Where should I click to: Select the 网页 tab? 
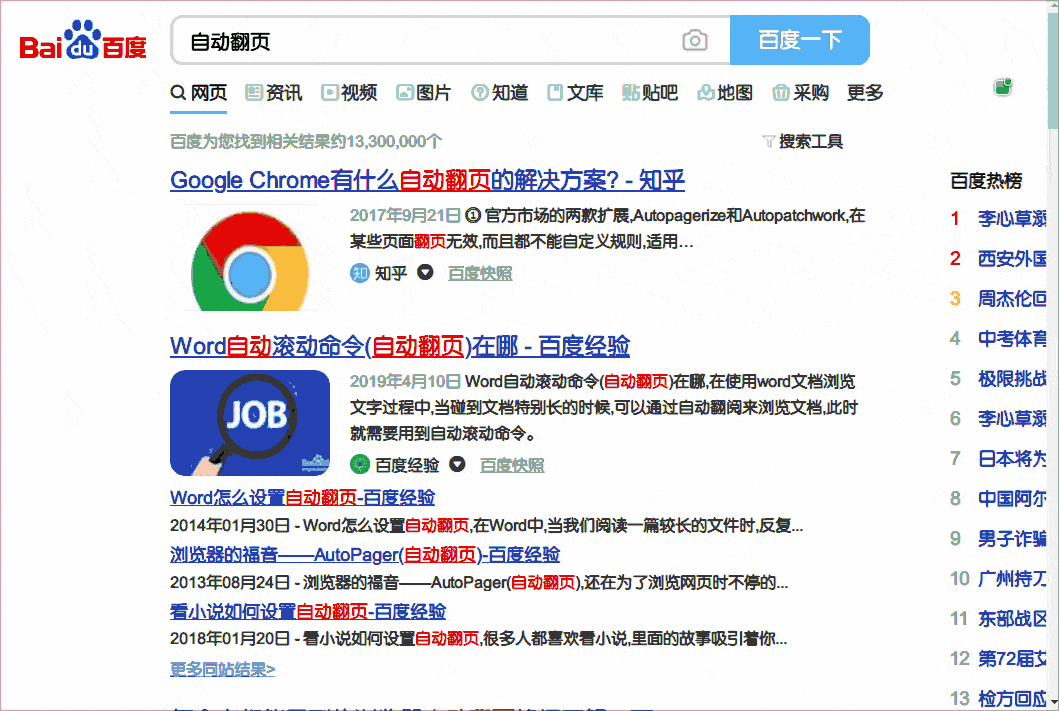click(199, 93)
